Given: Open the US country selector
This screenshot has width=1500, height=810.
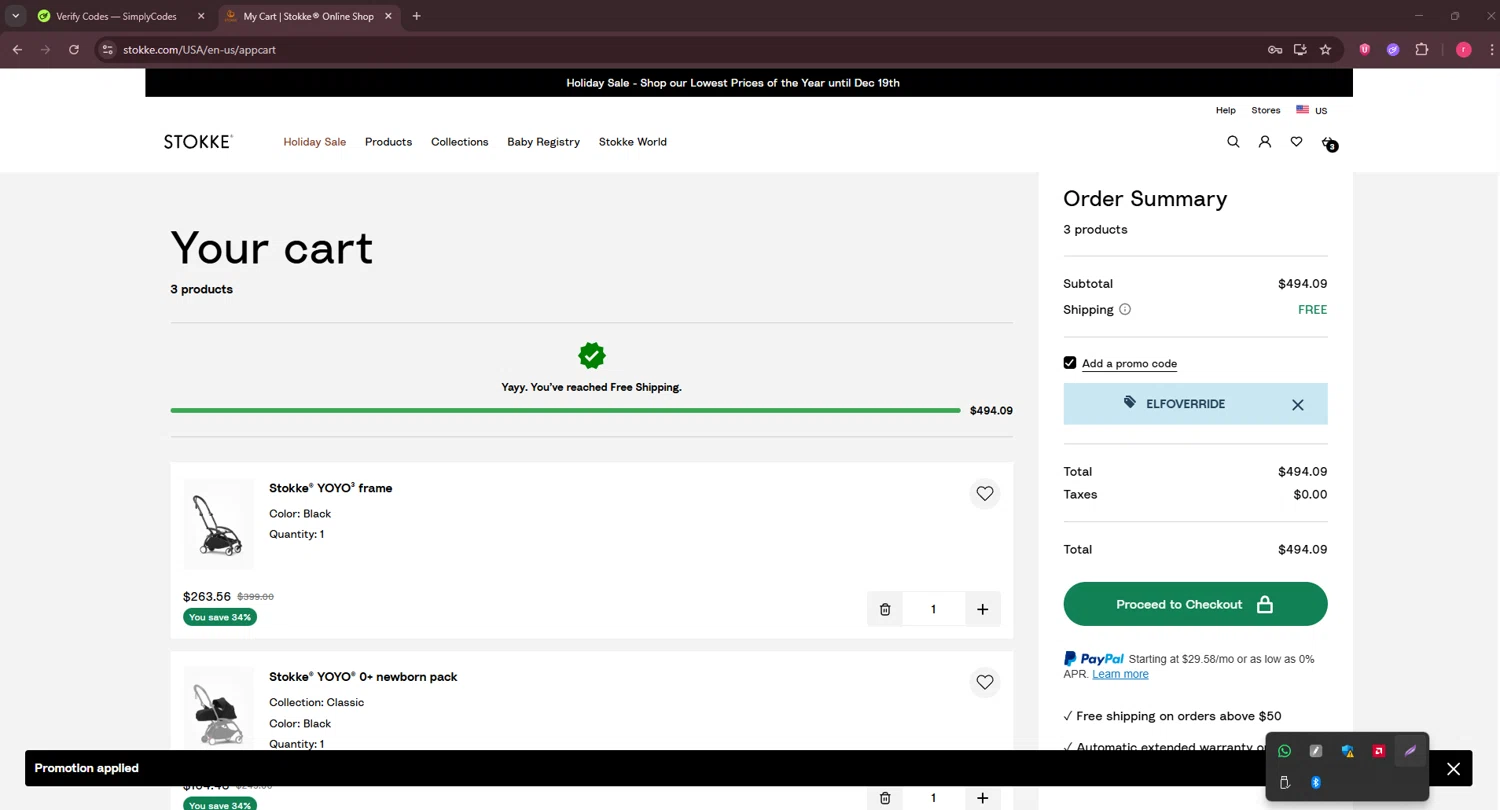Looking at the screenshot, I should point(1311,111).
